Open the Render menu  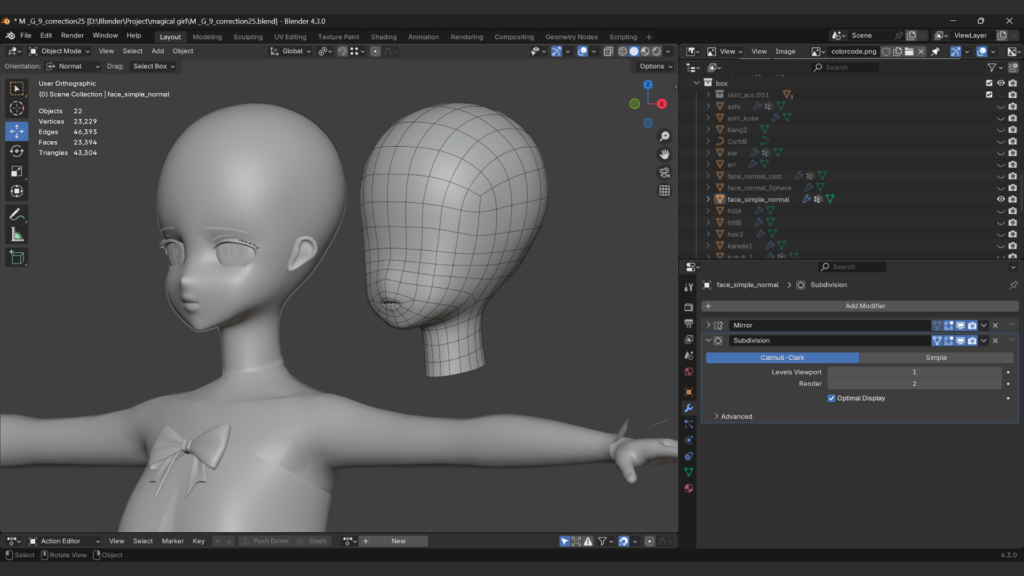73,35
